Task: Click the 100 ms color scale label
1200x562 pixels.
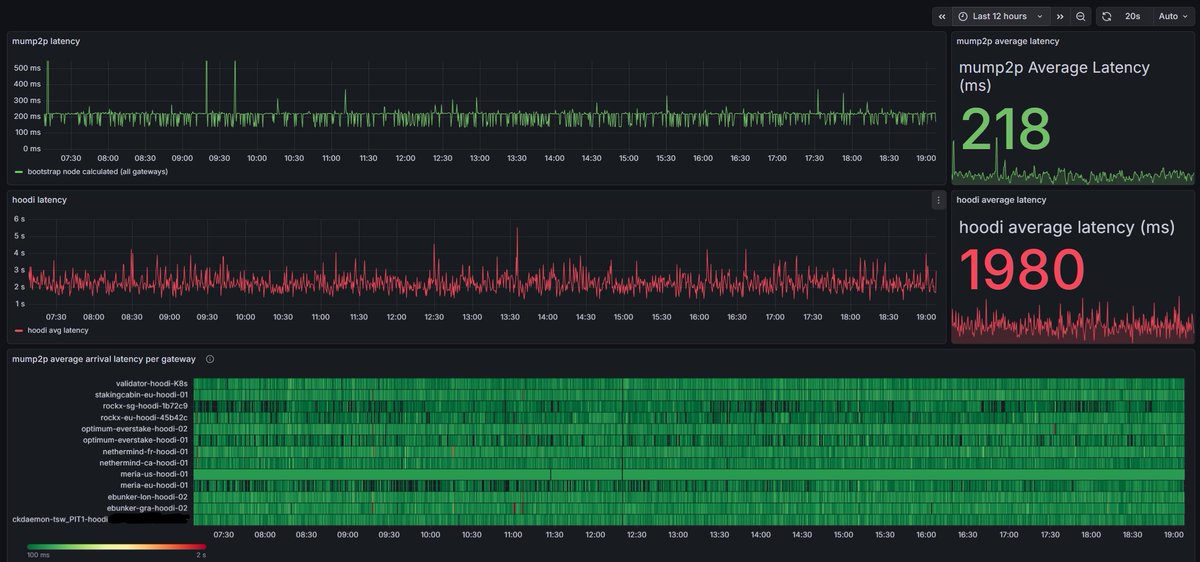Action: (38, 555)
